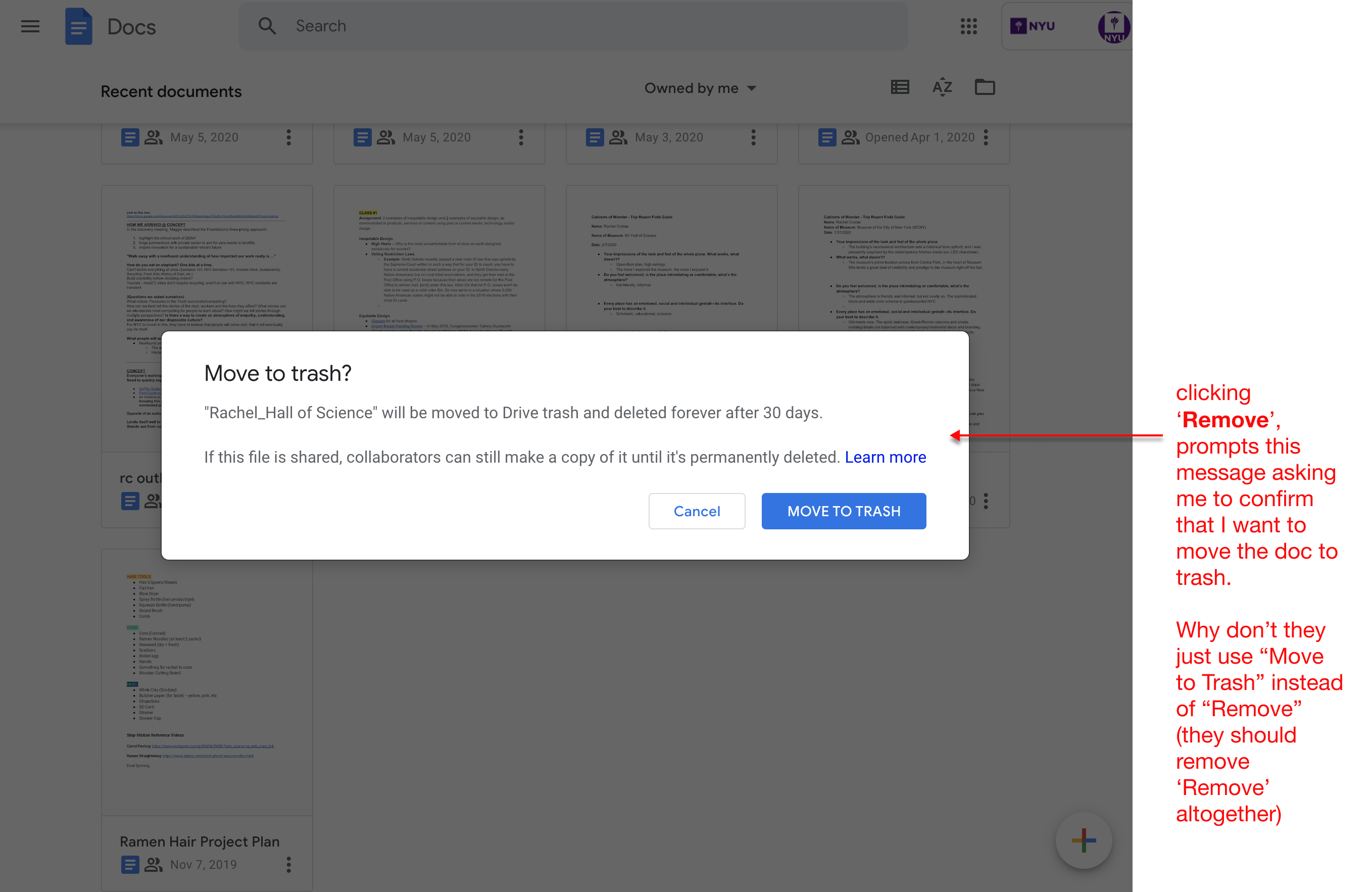Click the Opened Apr 1, 2020 label

(x=919, y=137)
